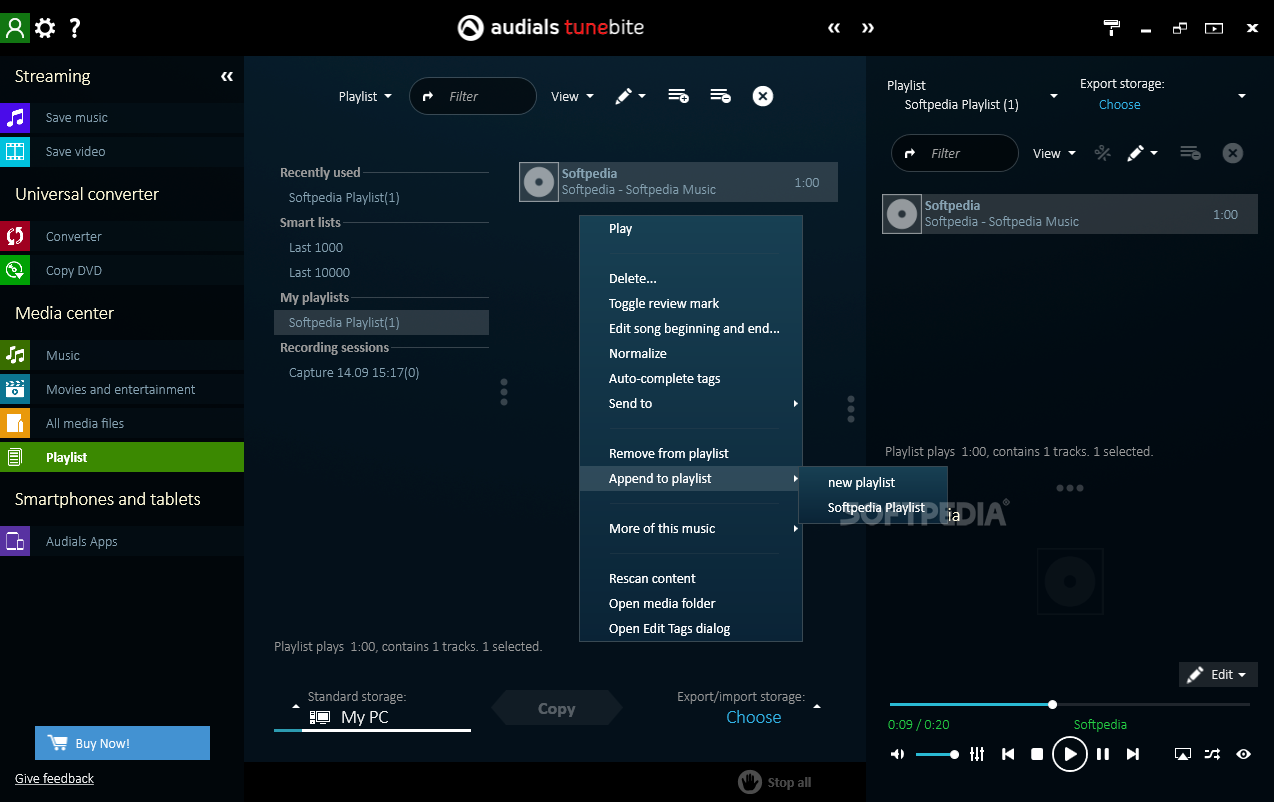Select the Playlist sidebar item
1274x802 pixels.
(122, 457)
